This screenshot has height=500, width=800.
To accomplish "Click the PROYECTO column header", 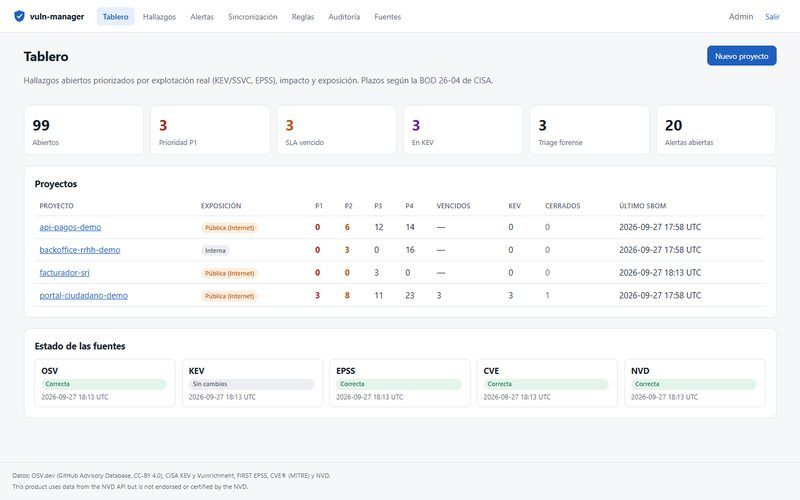I will click(57, 206).
